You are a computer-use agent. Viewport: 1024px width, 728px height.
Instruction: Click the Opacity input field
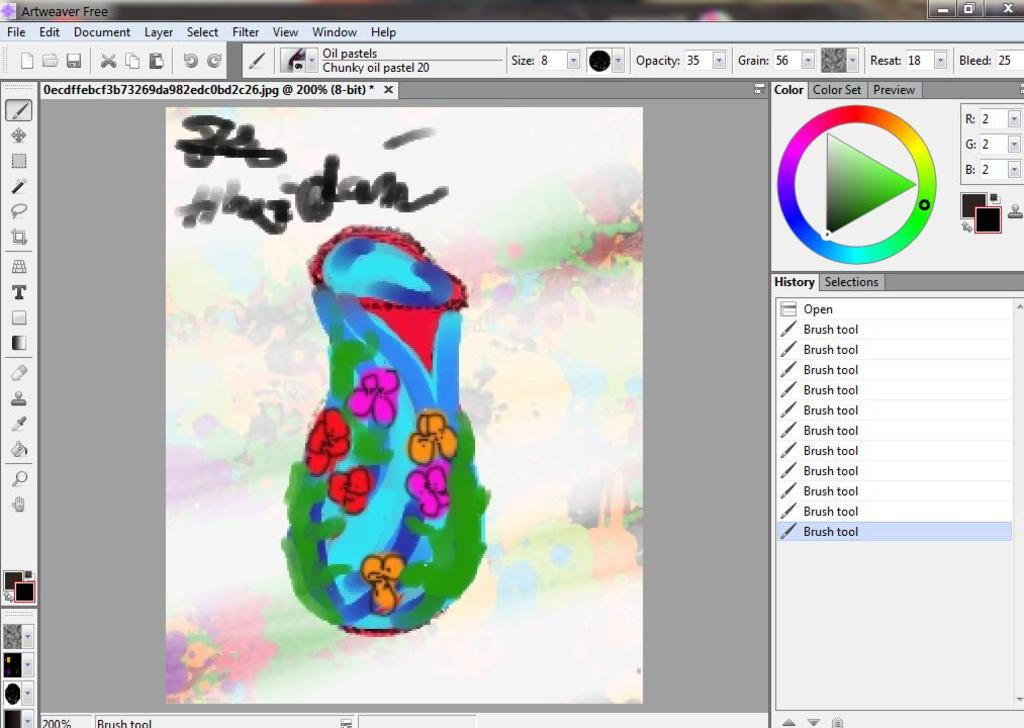click(x=698, y=61)
